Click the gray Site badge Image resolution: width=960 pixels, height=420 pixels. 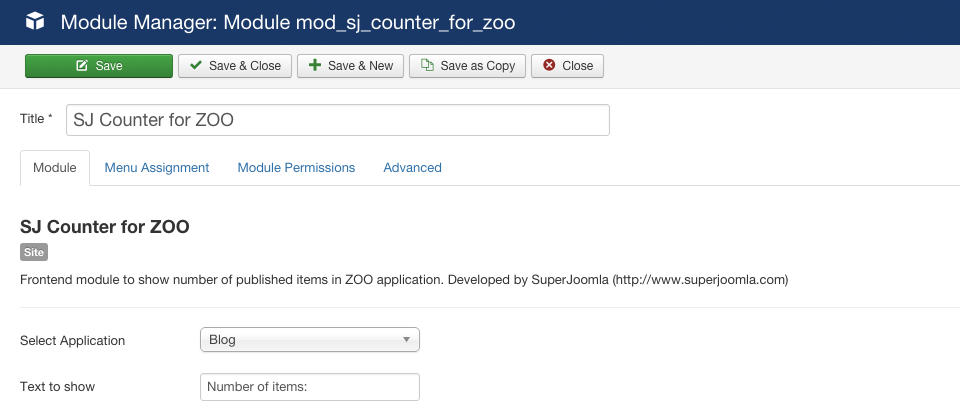click(x=34, y=253)
